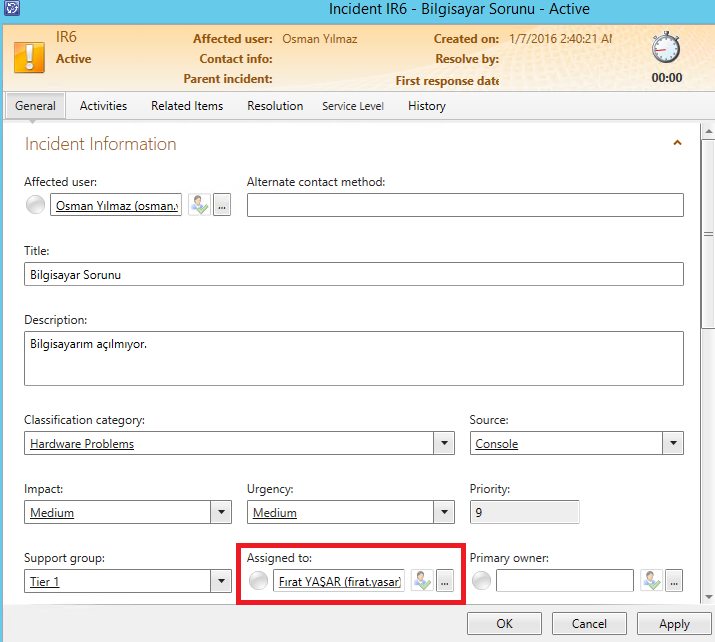Click the user picker icon beside Affected user
The image size is (715, 642).
click(199, 206)
